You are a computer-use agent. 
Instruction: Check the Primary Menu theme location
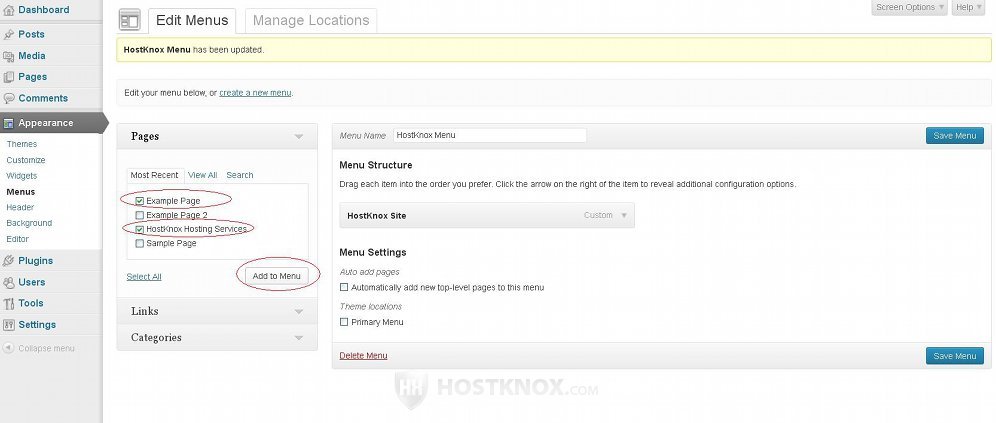(x=344, y=322)
